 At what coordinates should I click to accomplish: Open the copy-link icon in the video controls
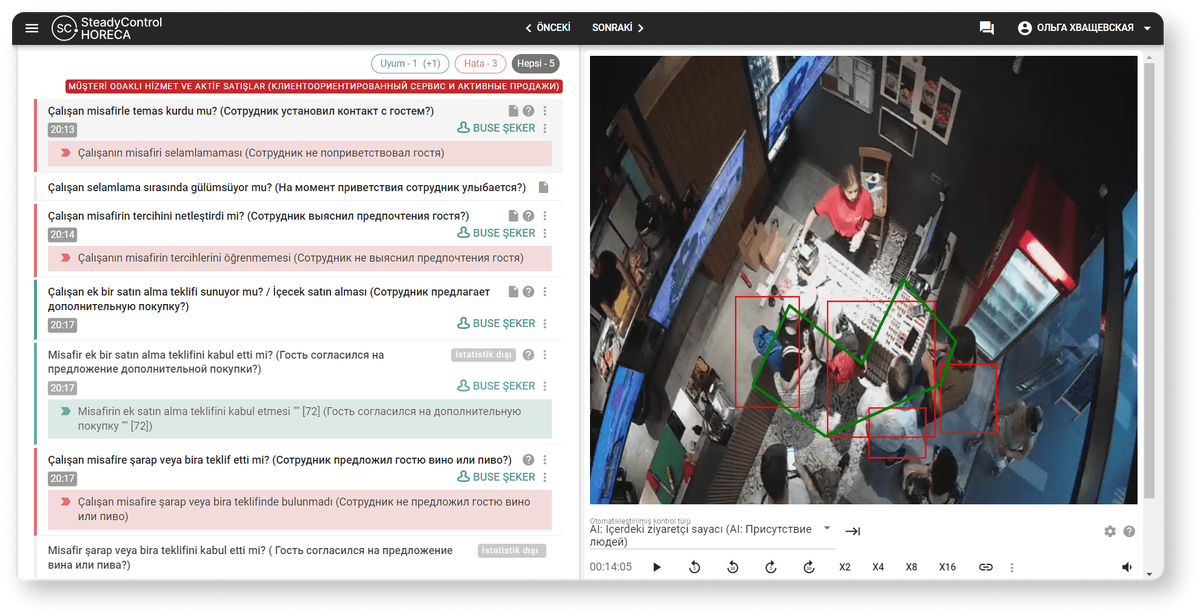(985, 566)
